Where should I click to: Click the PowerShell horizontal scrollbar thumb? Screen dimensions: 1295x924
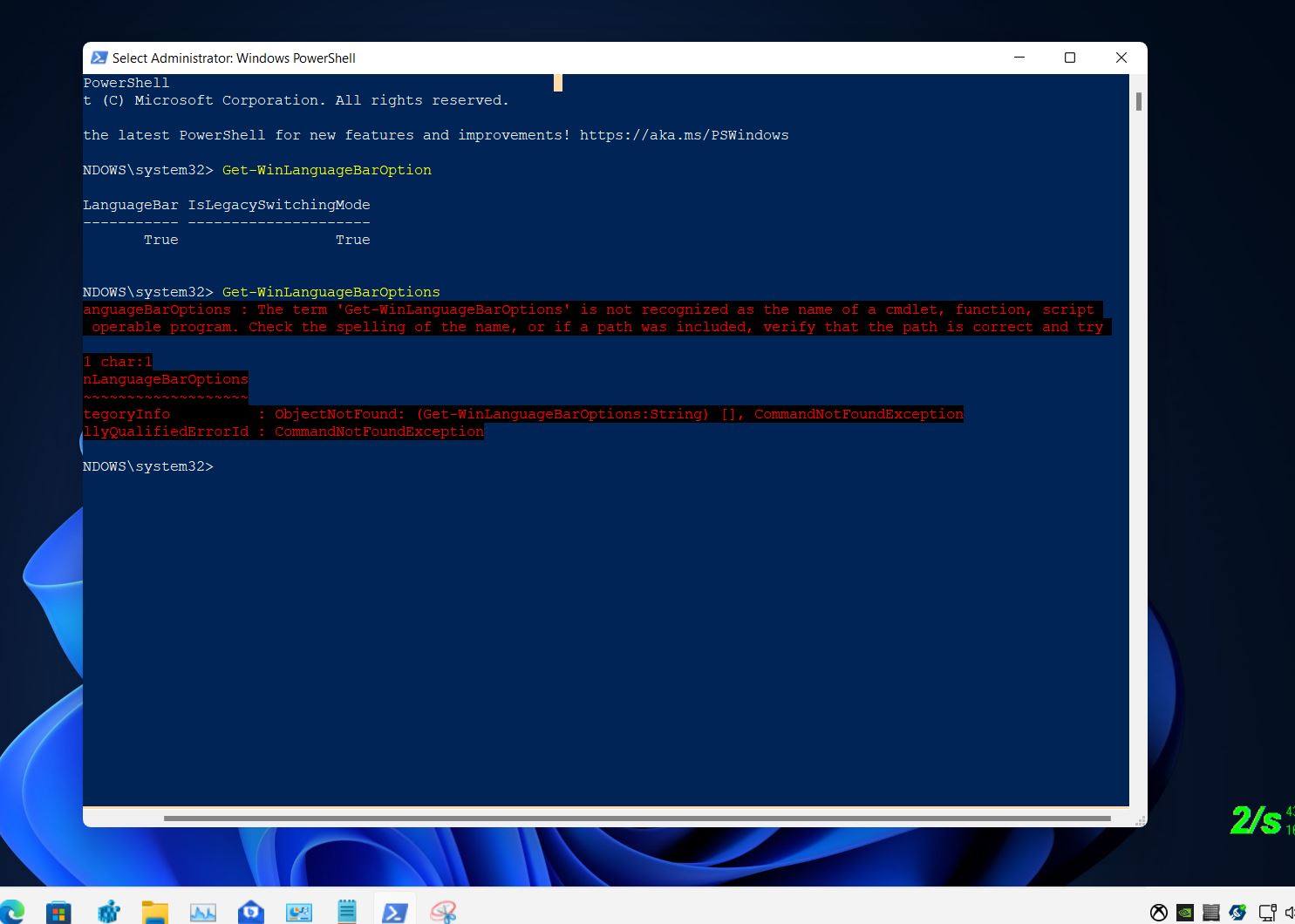click(x=637, y=819)
